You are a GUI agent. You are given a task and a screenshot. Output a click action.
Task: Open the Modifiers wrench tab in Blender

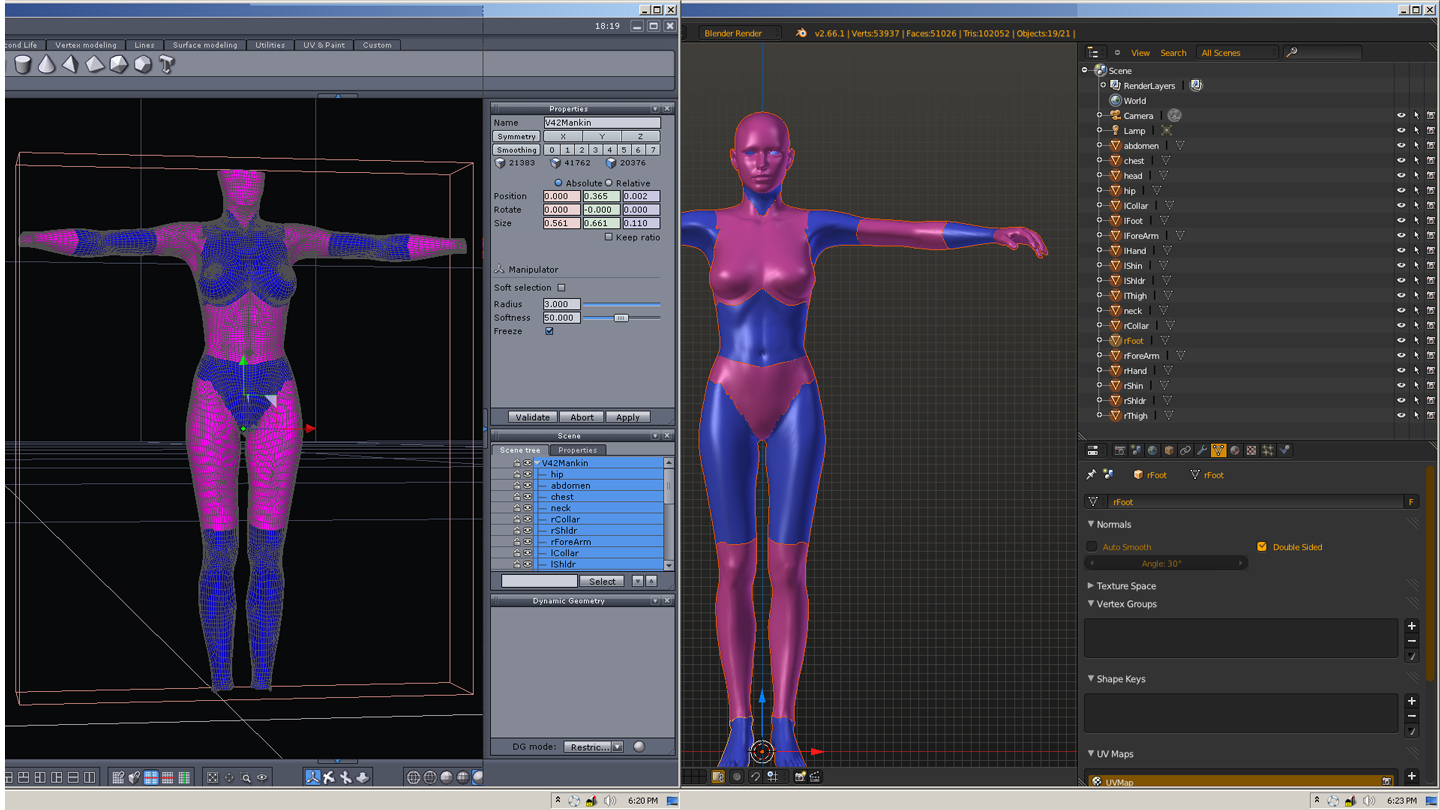pyautogui.click(x=1201, y=451)
